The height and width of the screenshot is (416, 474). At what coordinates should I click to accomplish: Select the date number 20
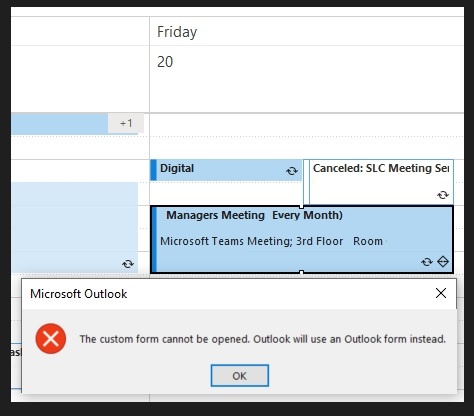tap(165, 62)
